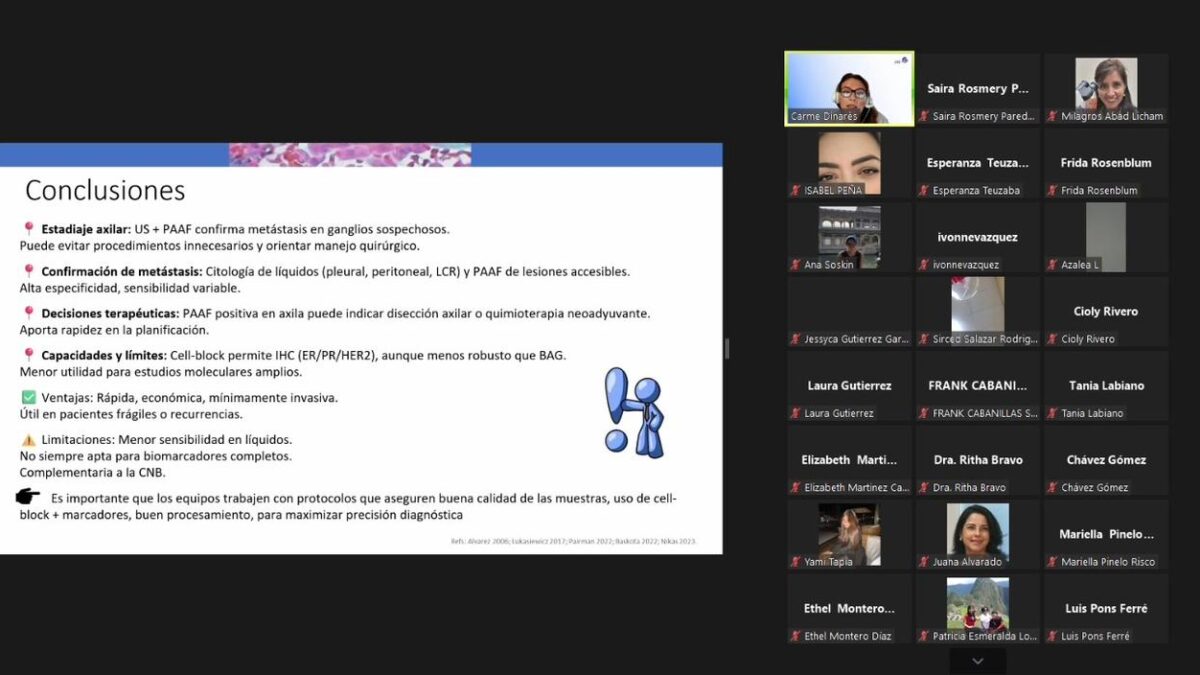
Task: Click the muted mic icon for Tania Labiano
Action: pyautogui.click(x=1052, y=413)
